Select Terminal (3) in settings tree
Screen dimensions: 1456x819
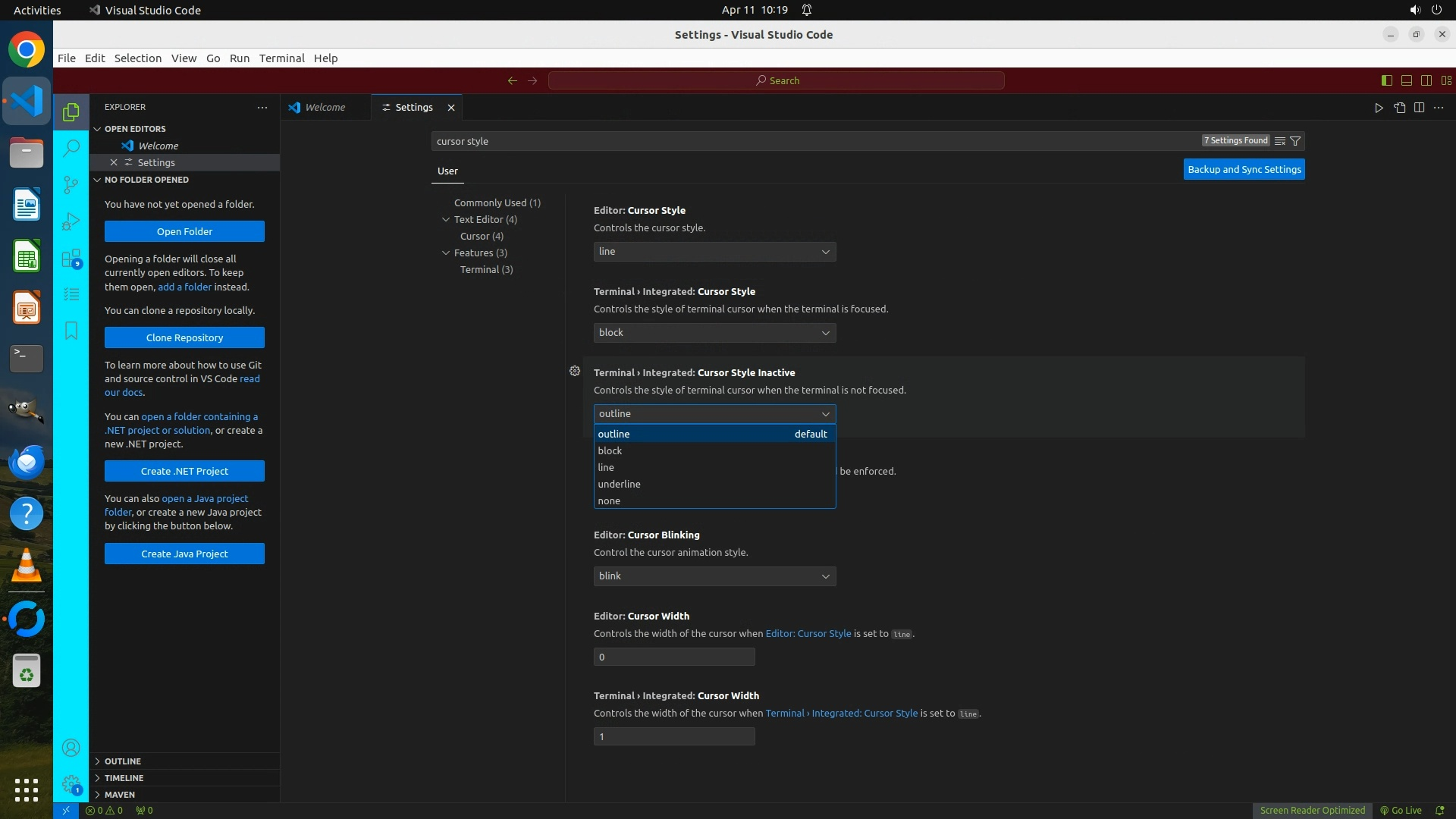(x=486, y=270)
